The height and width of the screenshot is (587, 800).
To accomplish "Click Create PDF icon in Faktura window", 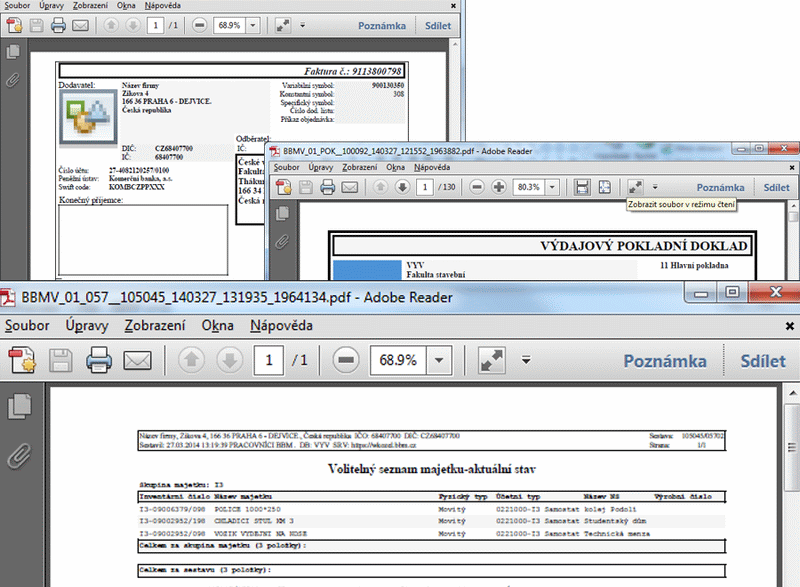I will [14, 25].
